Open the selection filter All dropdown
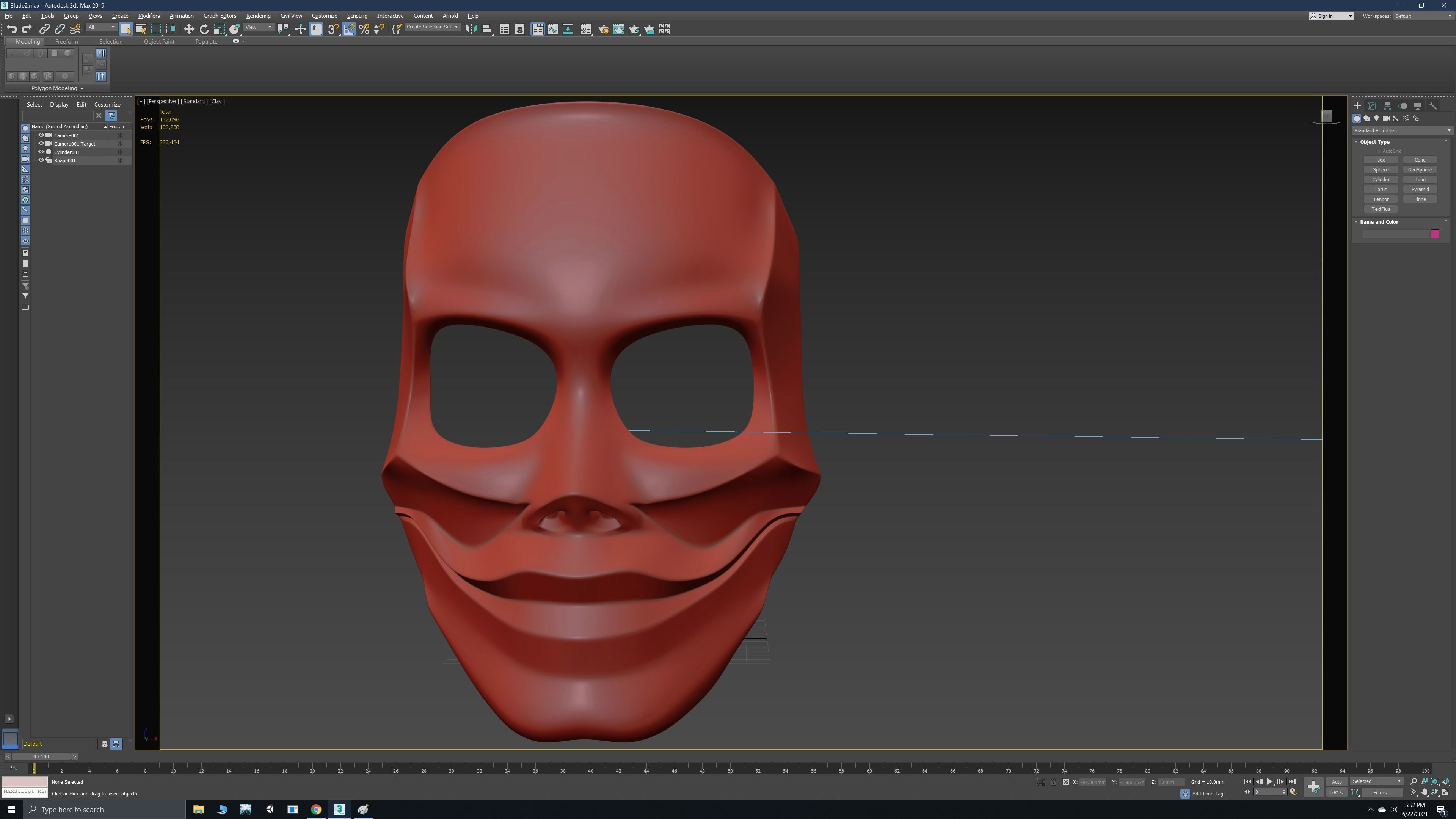The image size is (1456, 819). [100, 27]
